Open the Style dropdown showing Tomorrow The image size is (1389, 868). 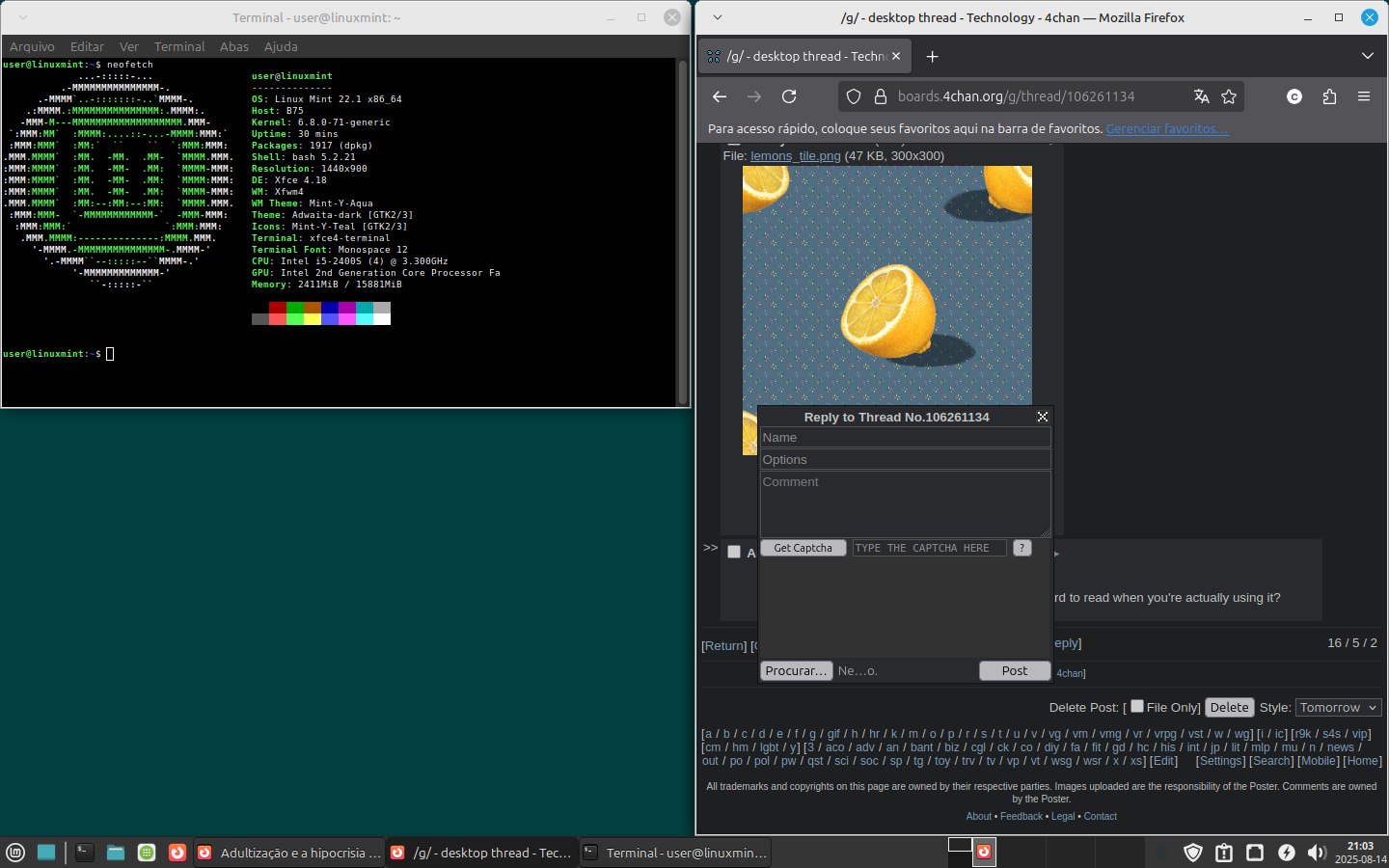coord(1338,707)
